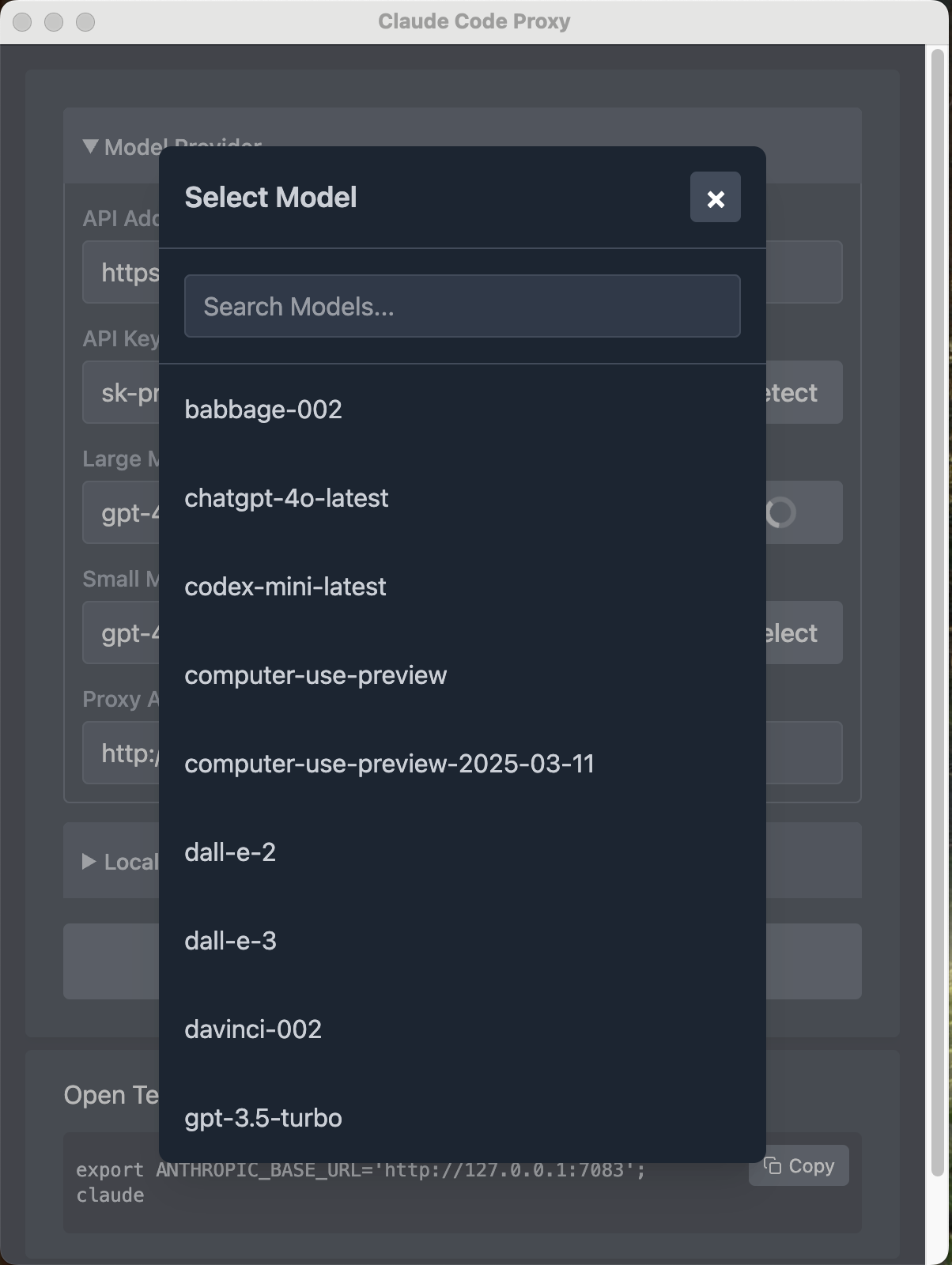Image resolution: width=952 pixels, height=1265 pixels.
Task: Expand the Local section triangle
Action: 89,861
